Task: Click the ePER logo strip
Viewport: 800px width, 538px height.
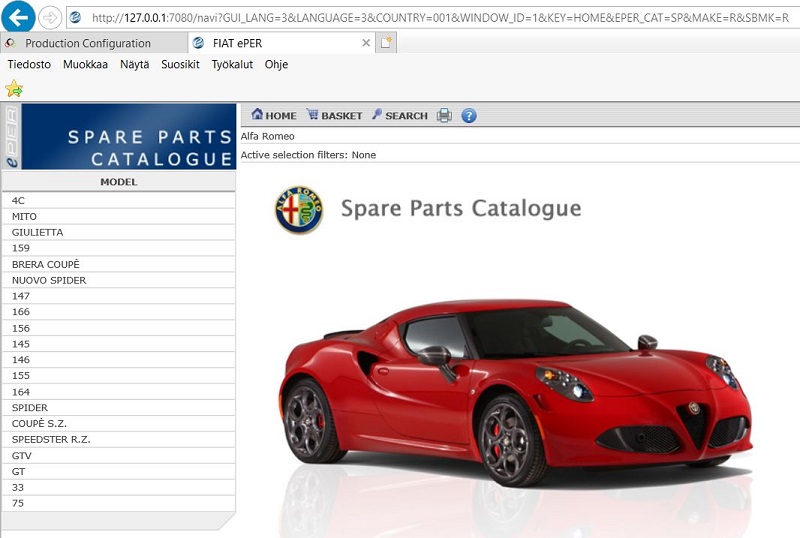Action: 11,137
